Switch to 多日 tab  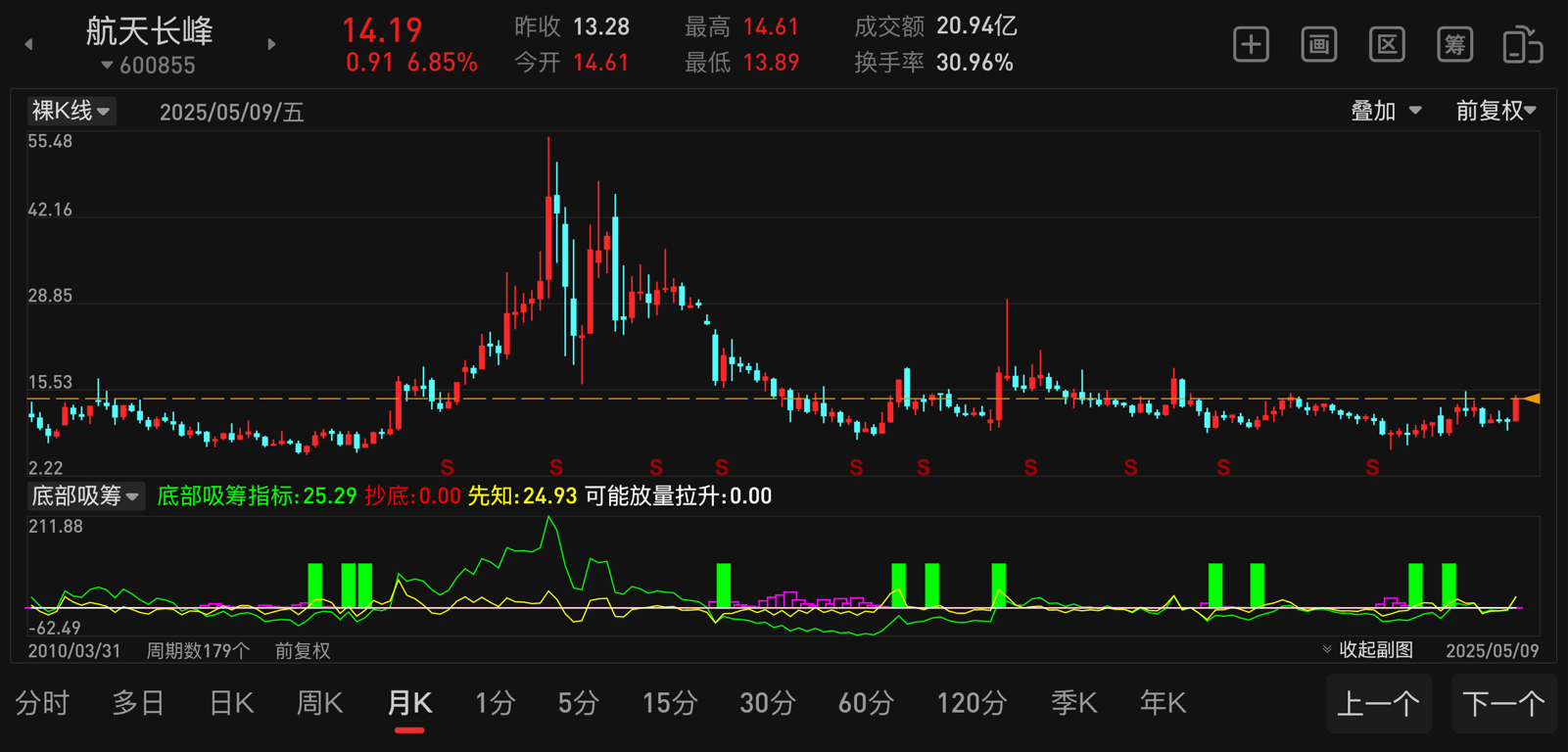pos(138,703)
